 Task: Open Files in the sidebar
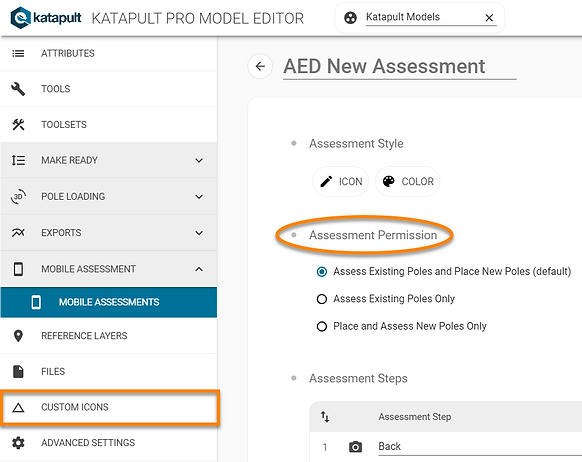109,371
